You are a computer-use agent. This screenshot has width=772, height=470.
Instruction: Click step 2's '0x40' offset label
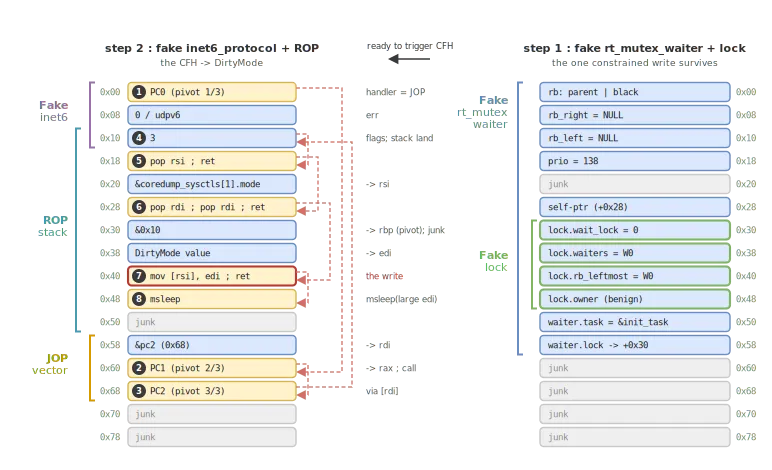tap(110, 276)
